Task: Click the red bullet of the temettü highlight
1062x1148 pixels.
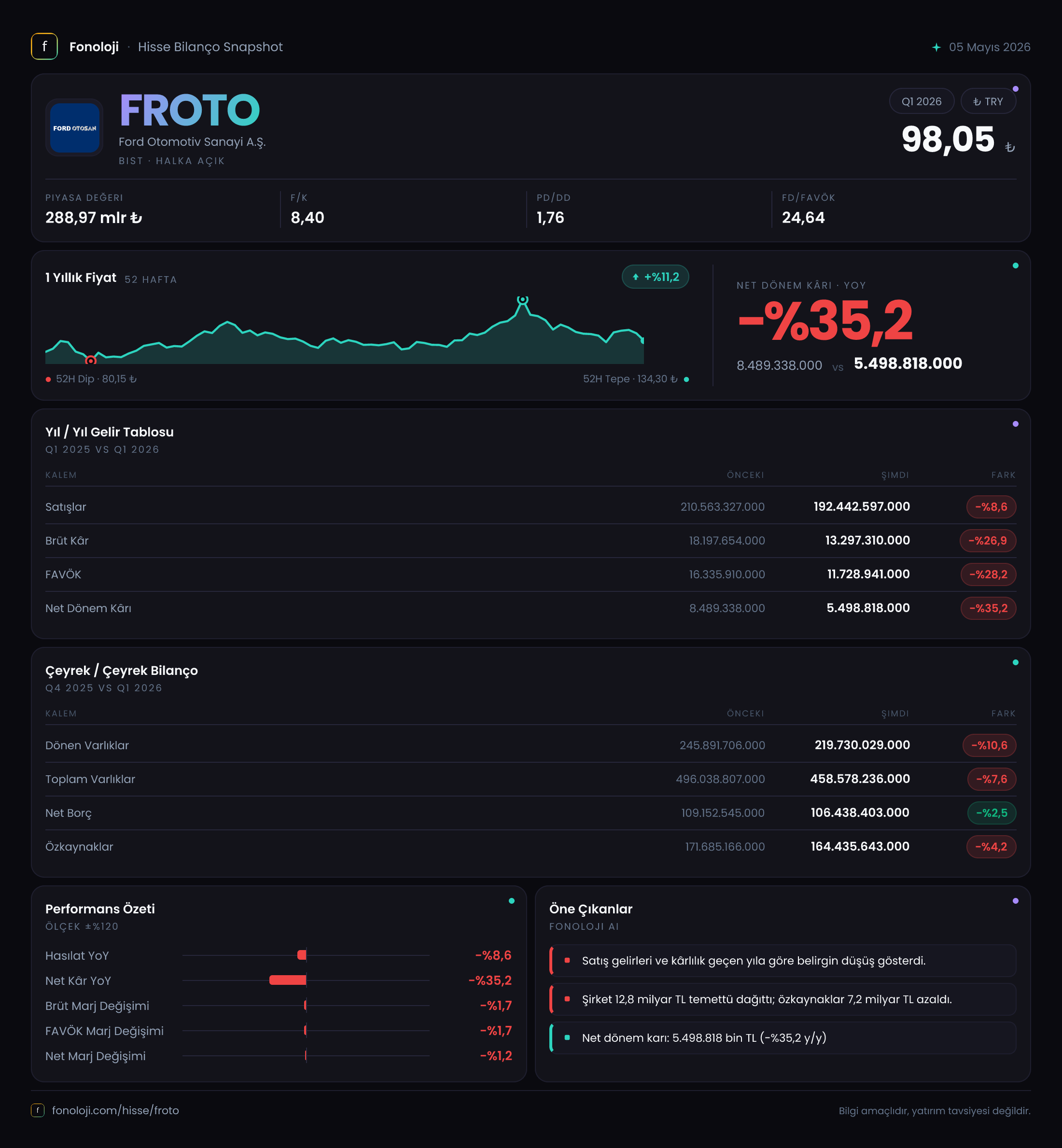Action: click(567, 999)
